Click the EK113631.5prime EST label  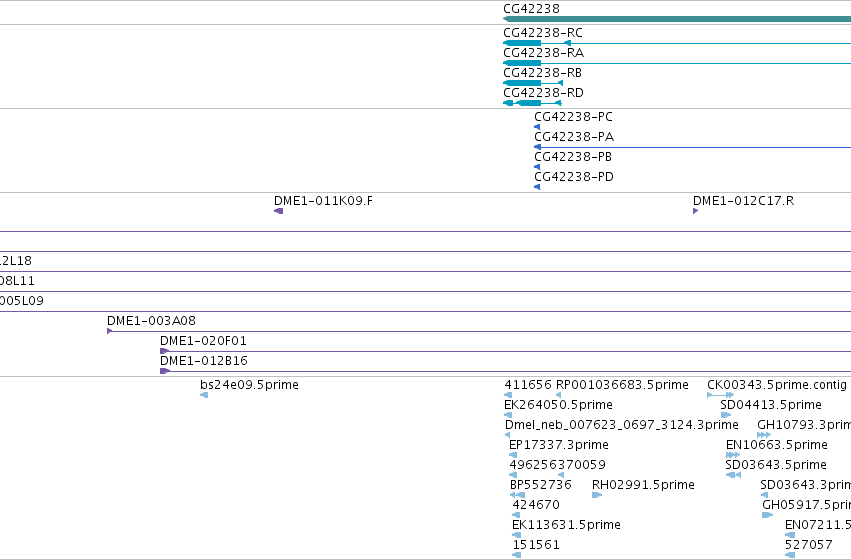point(567,525)
